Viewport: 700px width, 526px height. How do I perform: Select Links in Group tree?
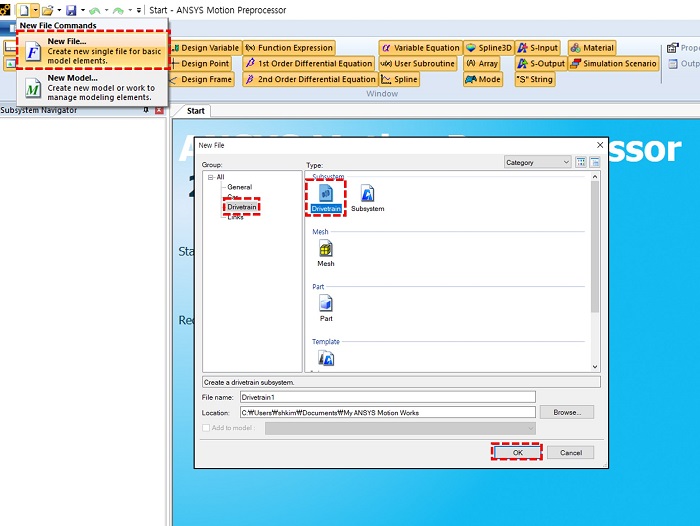pyautogui.click(x=236, y=217)
